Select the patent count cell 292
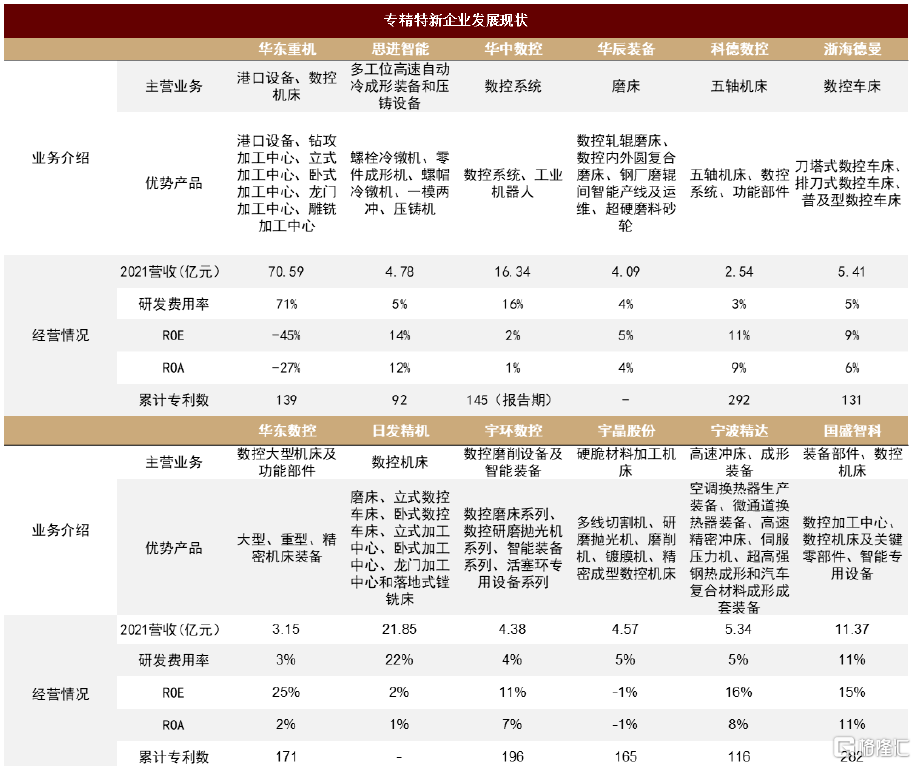916x766 pixels. pyautogui.click(x=739, y=400)
